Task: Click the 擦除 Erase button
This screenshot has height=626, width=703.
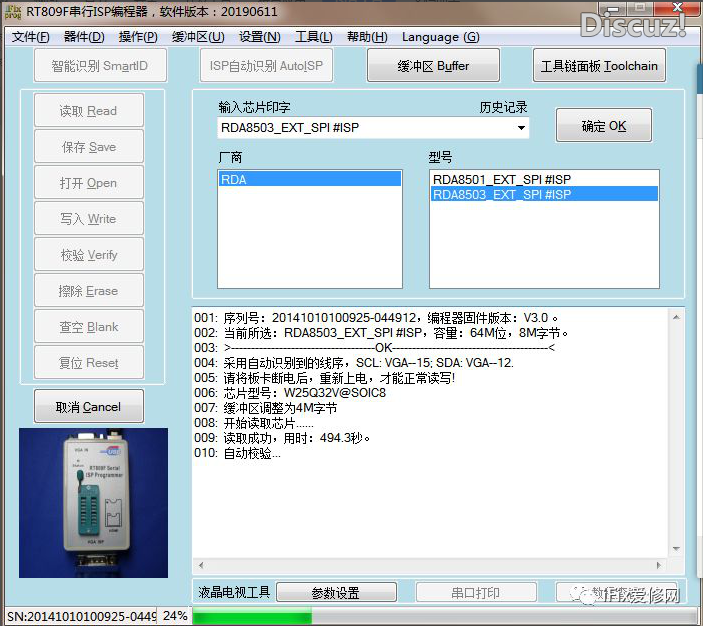Action: (x=89, y=291)
